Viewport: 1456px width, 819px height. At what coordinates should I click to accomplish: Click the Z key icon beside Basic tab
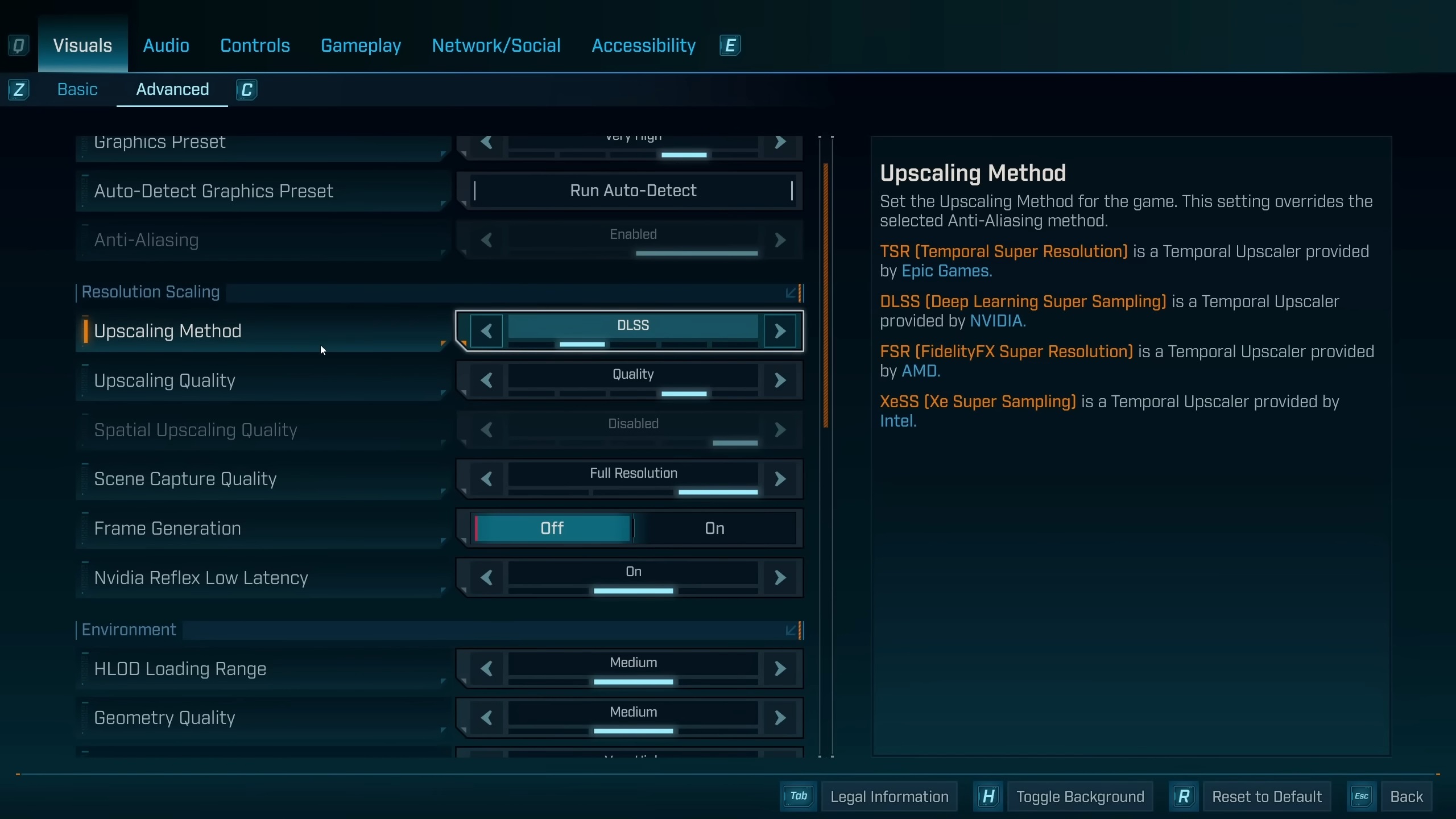click(x=20, y=89)
